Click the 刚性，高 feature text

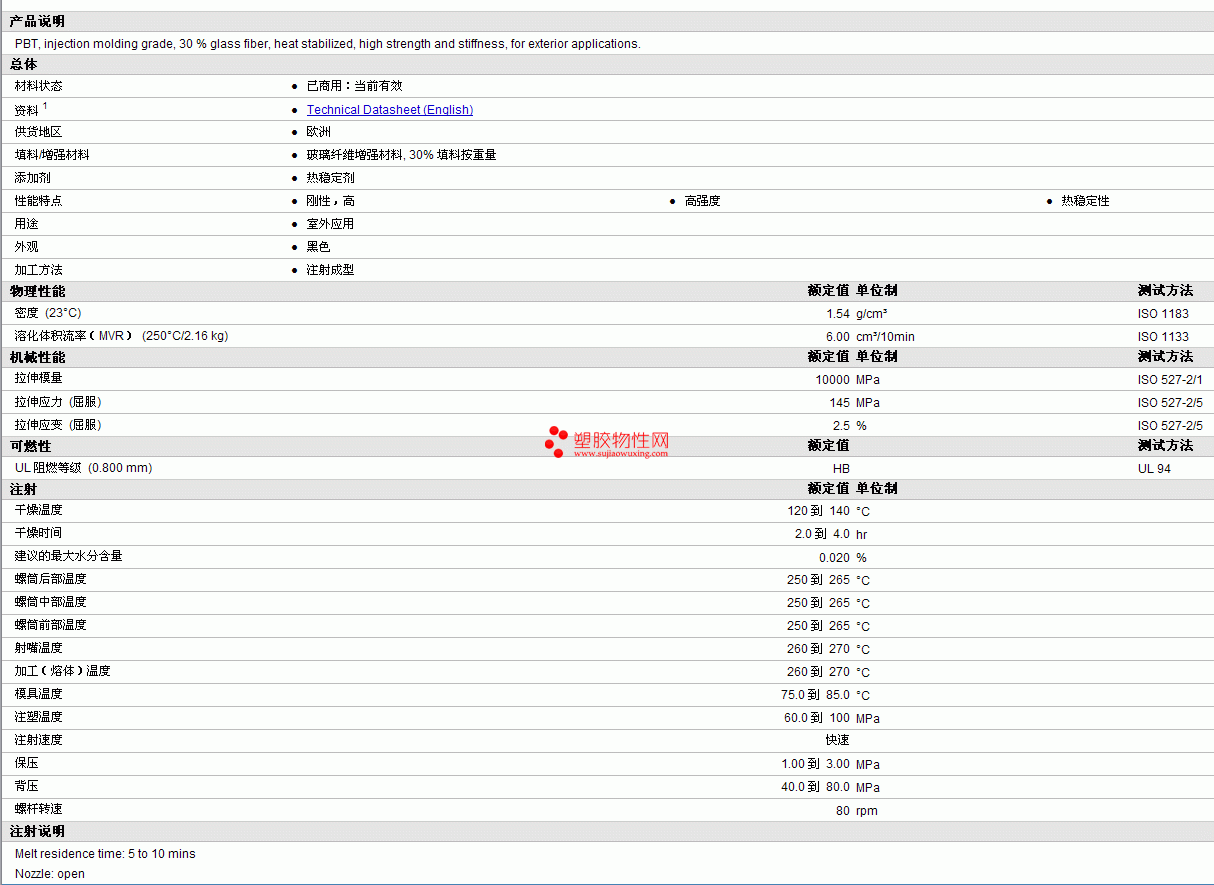coord(331,202)
